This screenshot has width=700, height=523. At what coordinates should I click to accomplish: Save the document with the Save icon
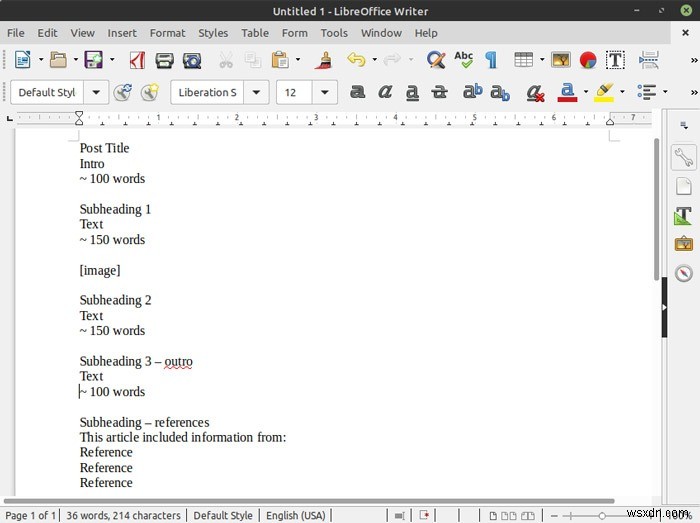point(94,60)
